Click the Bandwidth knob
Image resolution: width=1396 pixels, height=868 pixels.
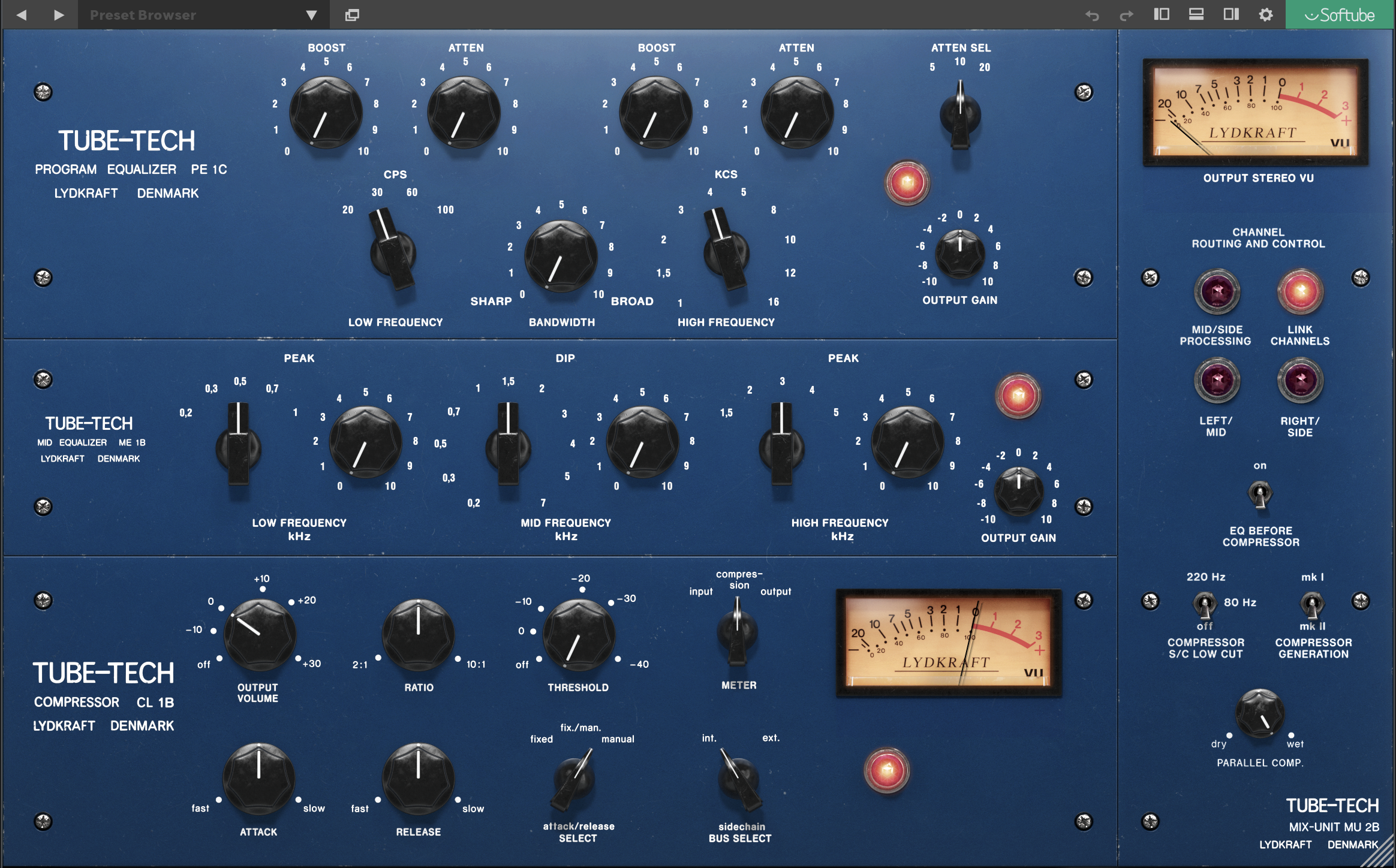pos(561,256)
